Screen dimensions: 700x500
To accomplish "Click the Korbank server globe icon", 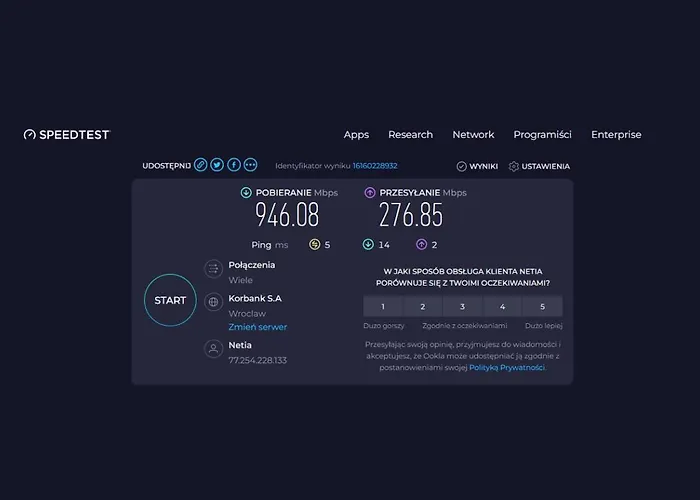I will coord(213,301).
